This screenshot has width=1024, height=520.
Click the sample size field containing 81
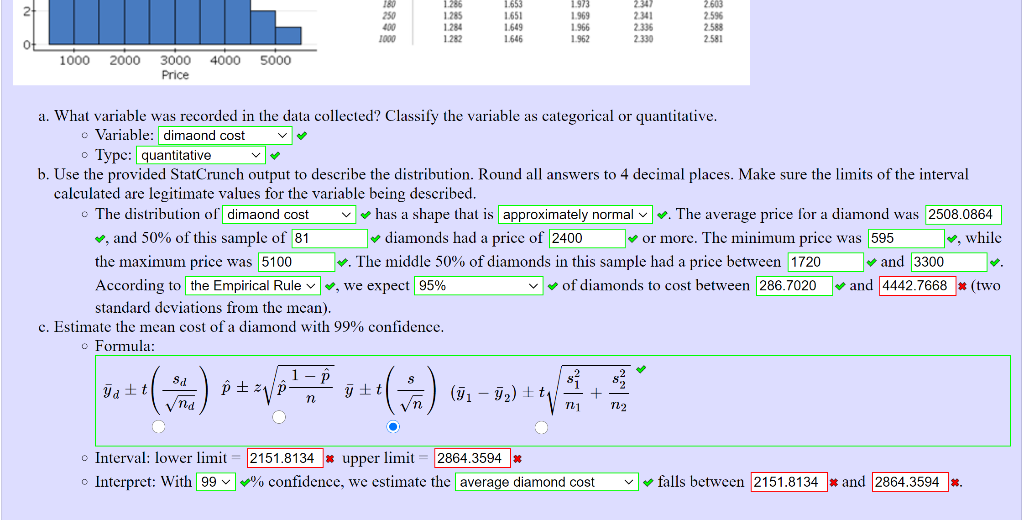tap(330, 238)
